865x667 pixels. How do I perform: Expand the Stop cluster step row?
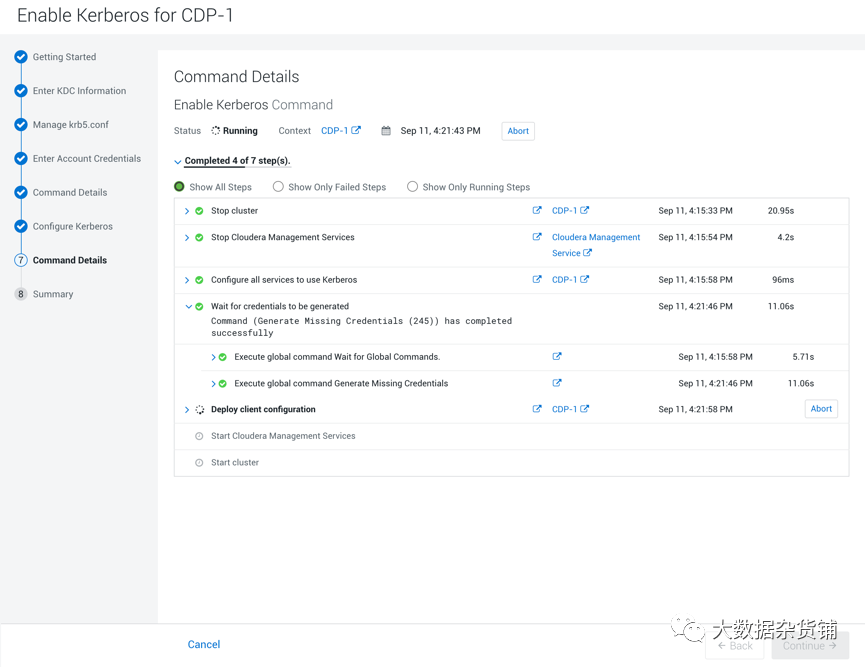point(187,211)
